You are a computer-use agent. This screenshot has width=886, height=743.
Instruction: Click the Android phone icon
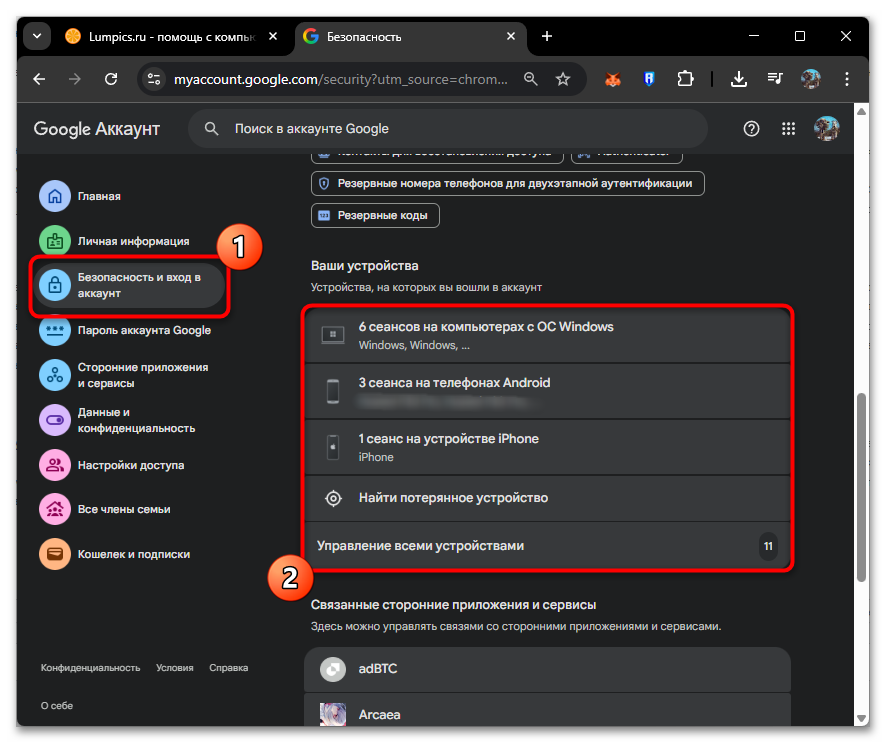tap(333, 391)
